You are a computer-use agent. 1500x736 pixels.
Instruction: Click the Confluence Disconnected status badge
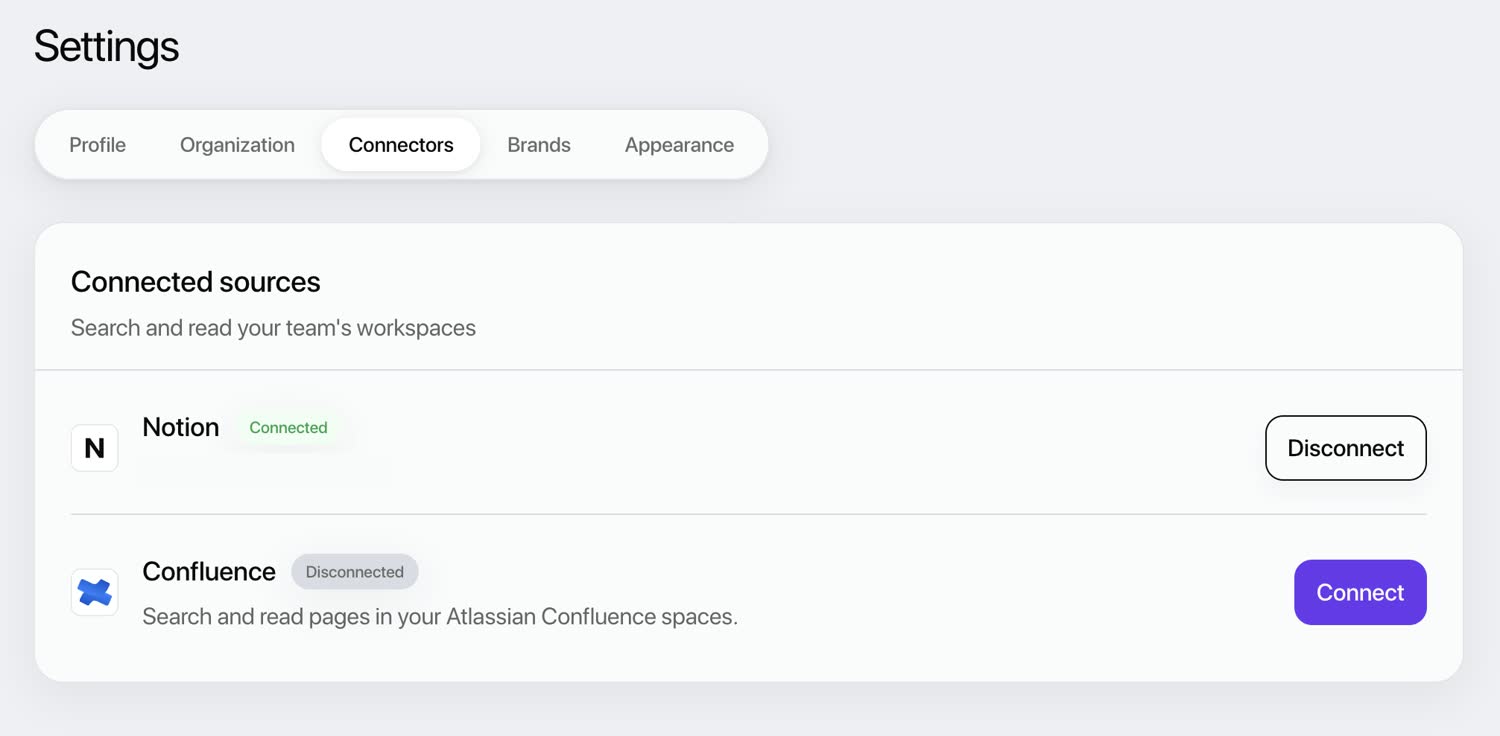click(x=355, y=572)
